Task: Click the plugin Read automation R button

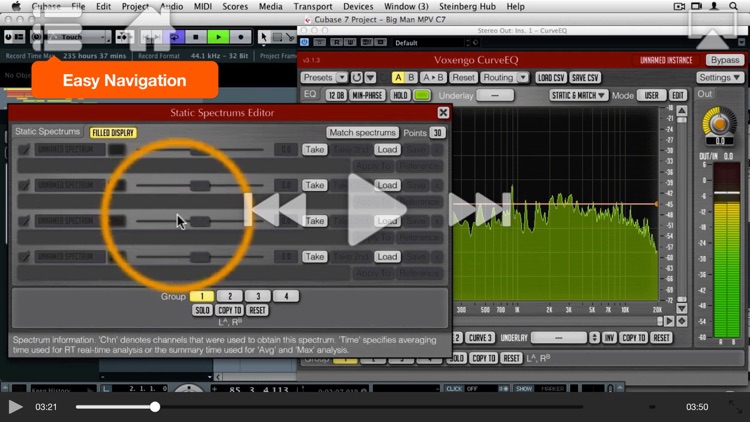Action: coord(336,42)
